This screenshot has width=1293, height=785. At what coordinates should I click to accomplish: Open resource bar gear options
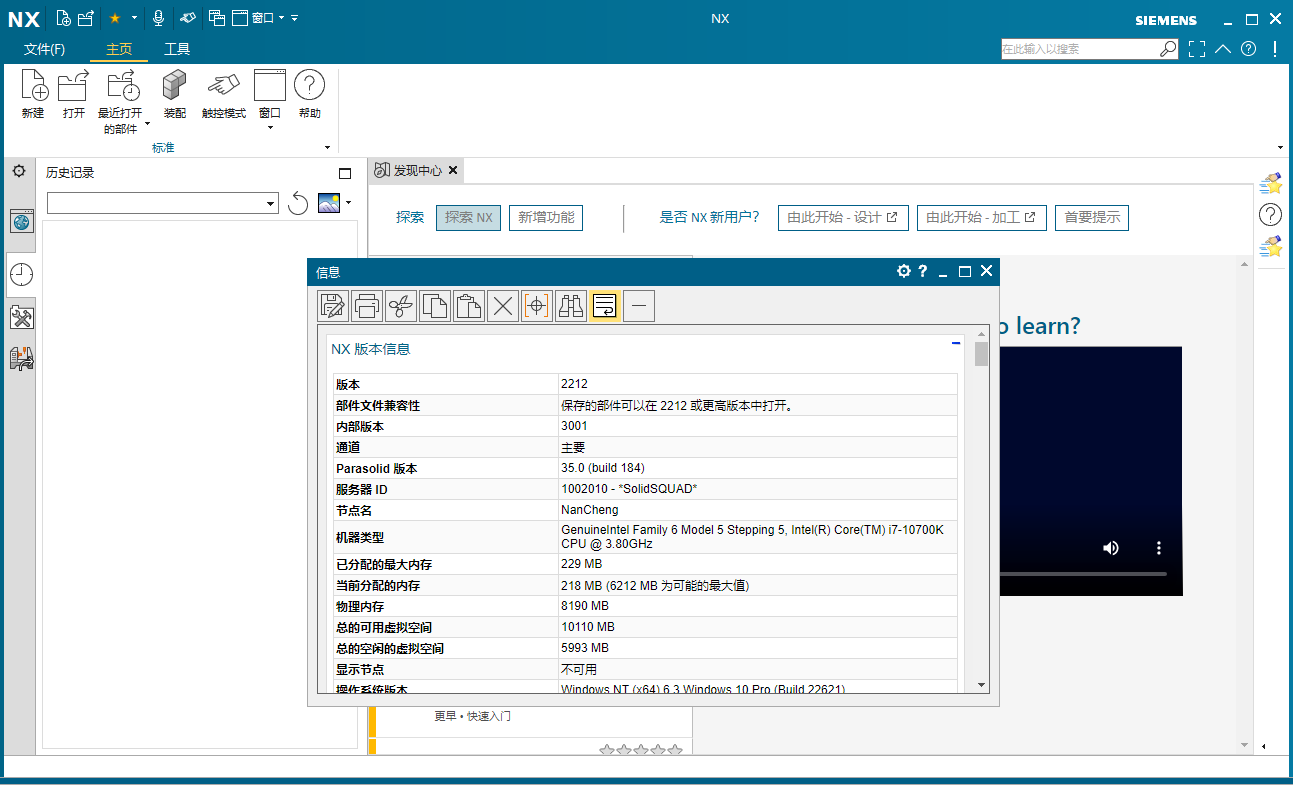(18, 172)
